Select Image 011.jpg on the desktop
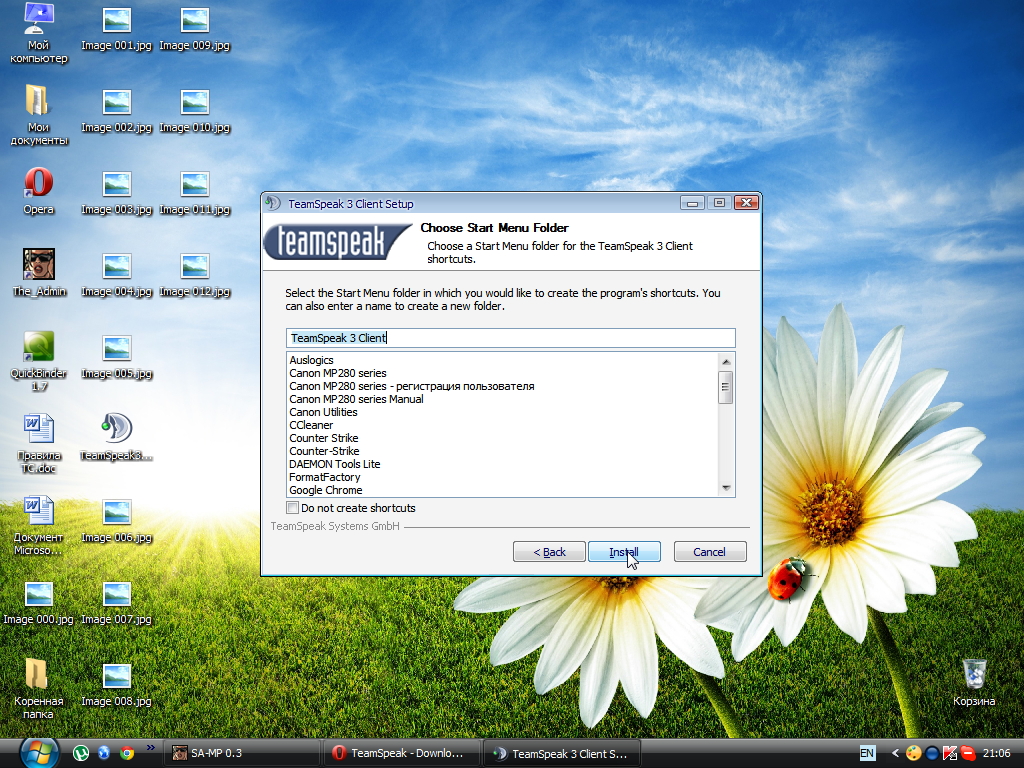This screenshot has height=768, width=1024. pyautogui.click(x=195, y=192)
